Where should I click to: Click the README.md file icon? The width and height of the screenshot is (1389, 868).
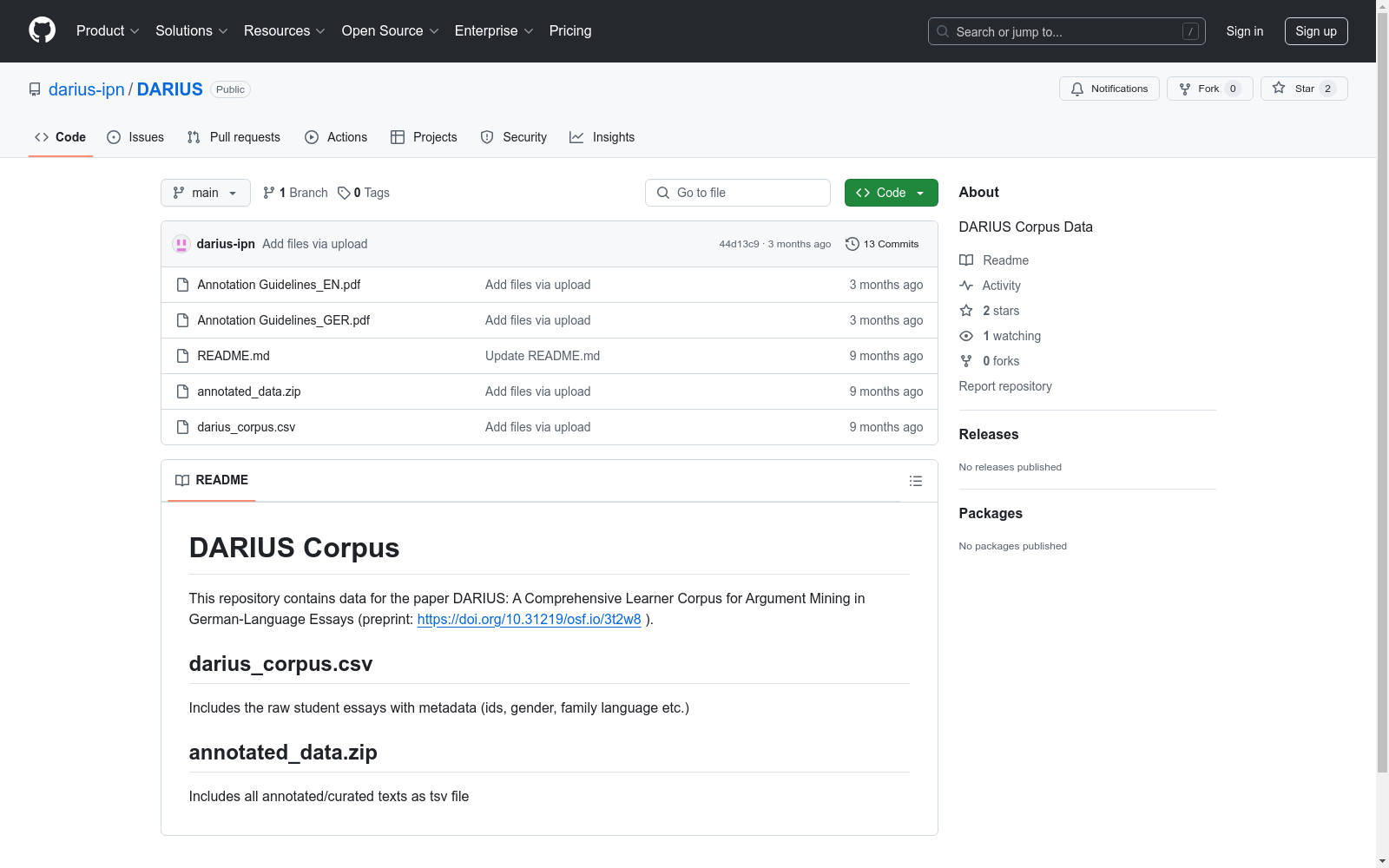(x=182, y=356)
